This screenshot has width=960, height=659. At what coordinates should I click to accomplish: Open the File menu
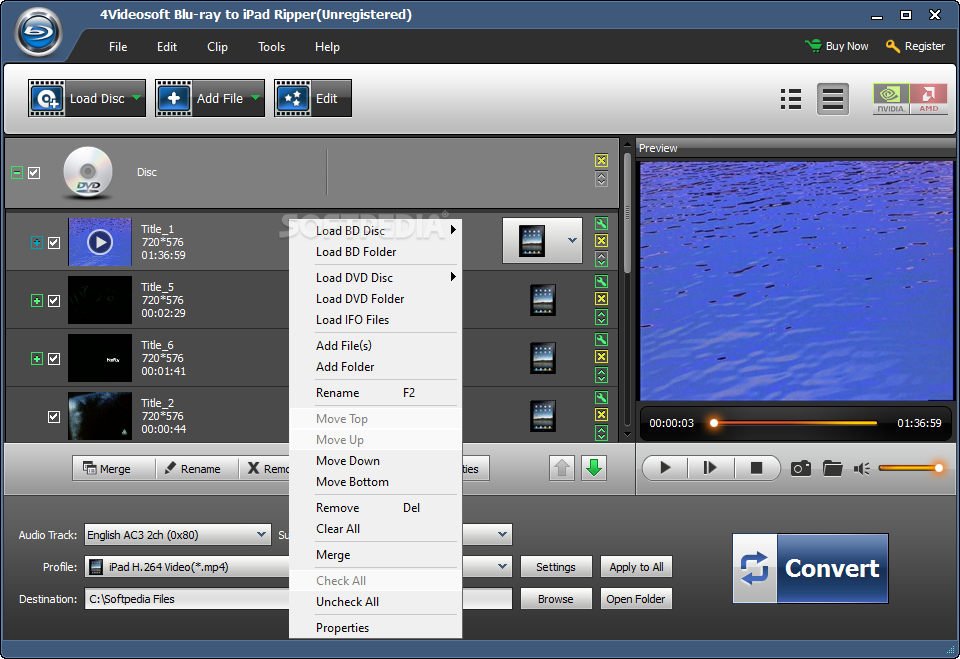(118, 47)
